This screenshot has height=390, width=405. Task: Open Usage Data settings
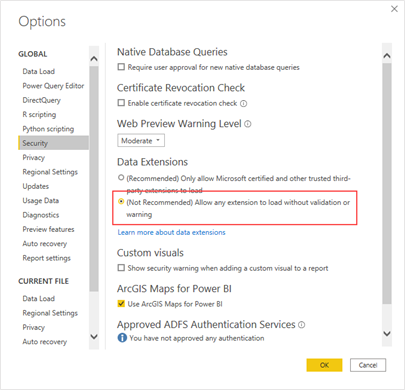tap(41, 200)
